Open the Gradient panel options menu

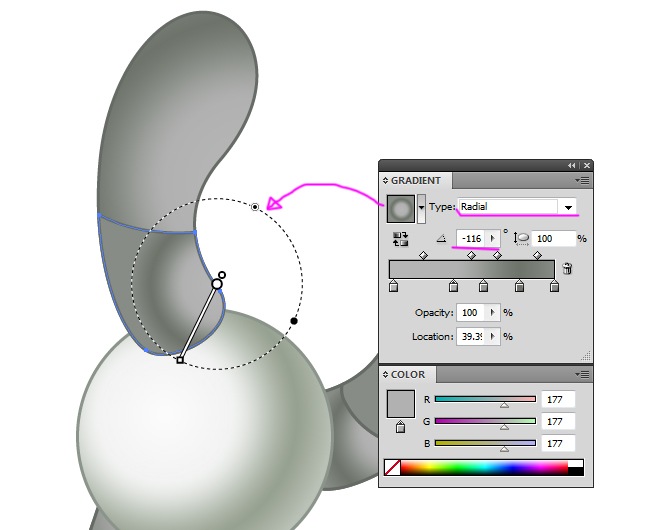(x=583, y=180)
